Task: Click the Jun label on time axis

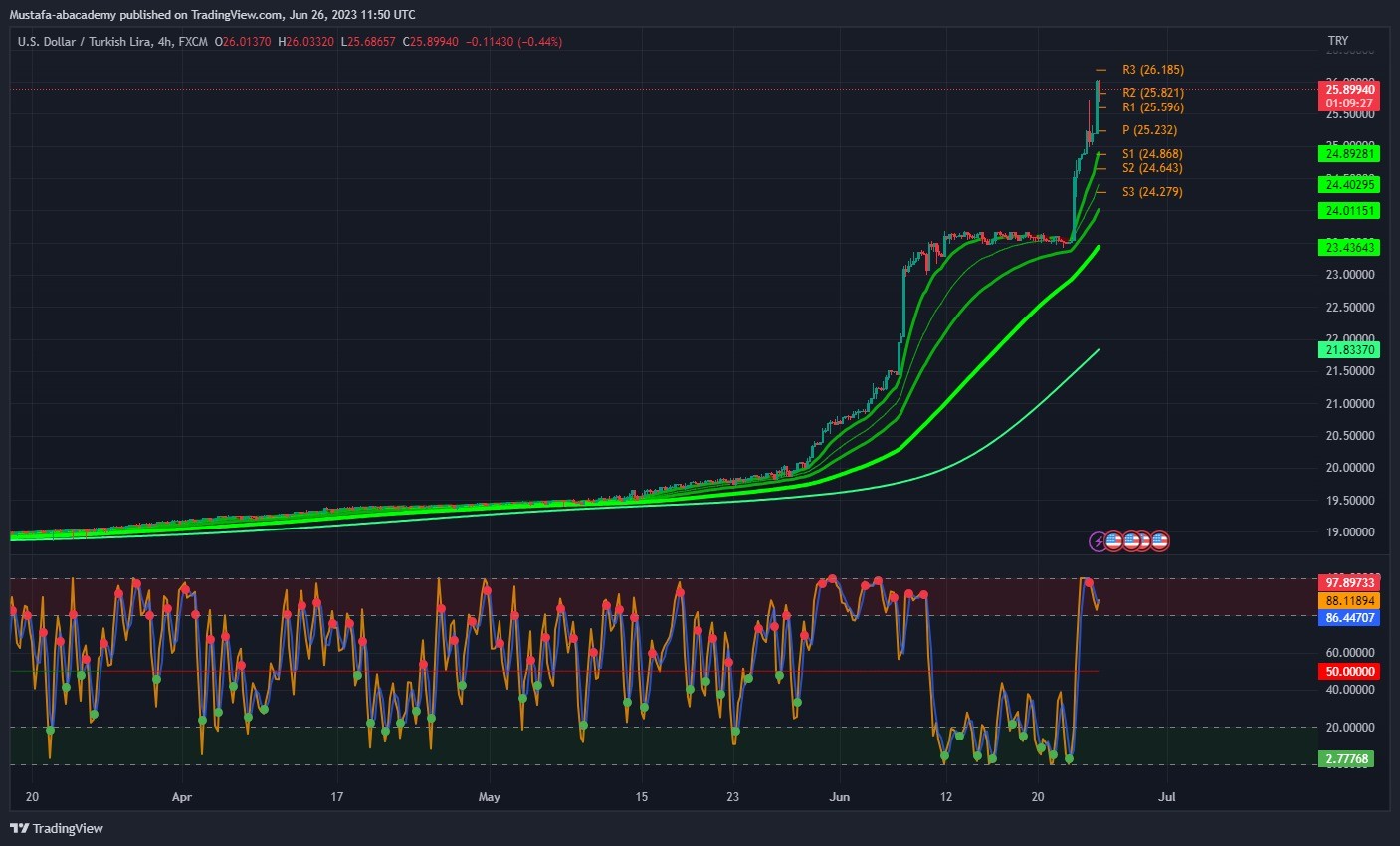Action: click(839, 797)
